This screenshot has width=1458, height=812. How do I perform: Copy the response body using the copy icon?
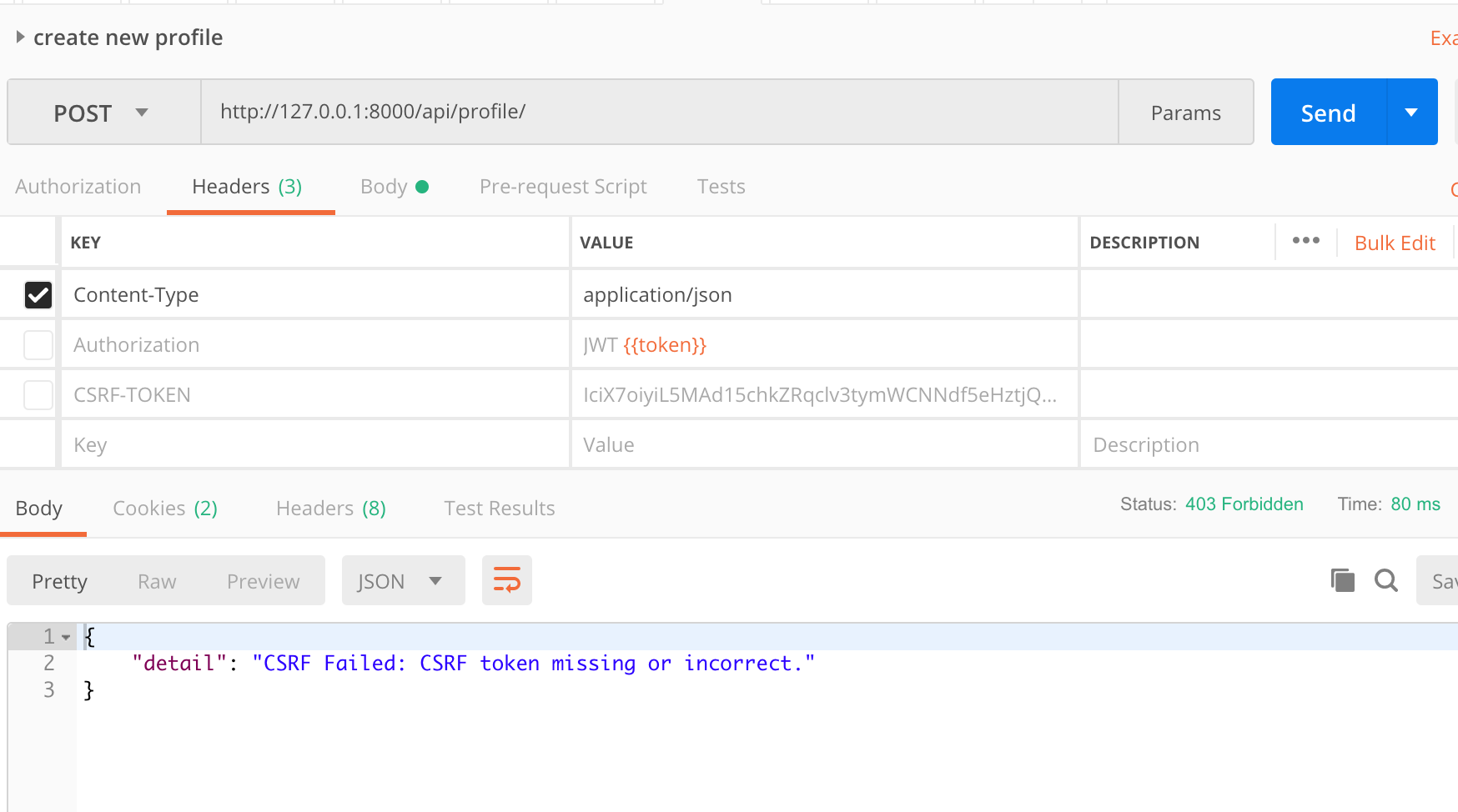(x=1342, y=580)
